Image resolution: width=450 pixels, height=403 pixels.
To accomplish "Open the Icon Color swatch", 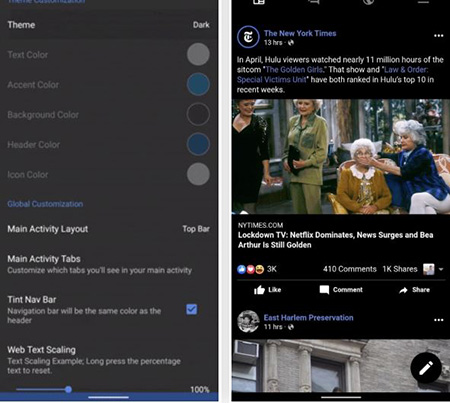I will (198, 174).
